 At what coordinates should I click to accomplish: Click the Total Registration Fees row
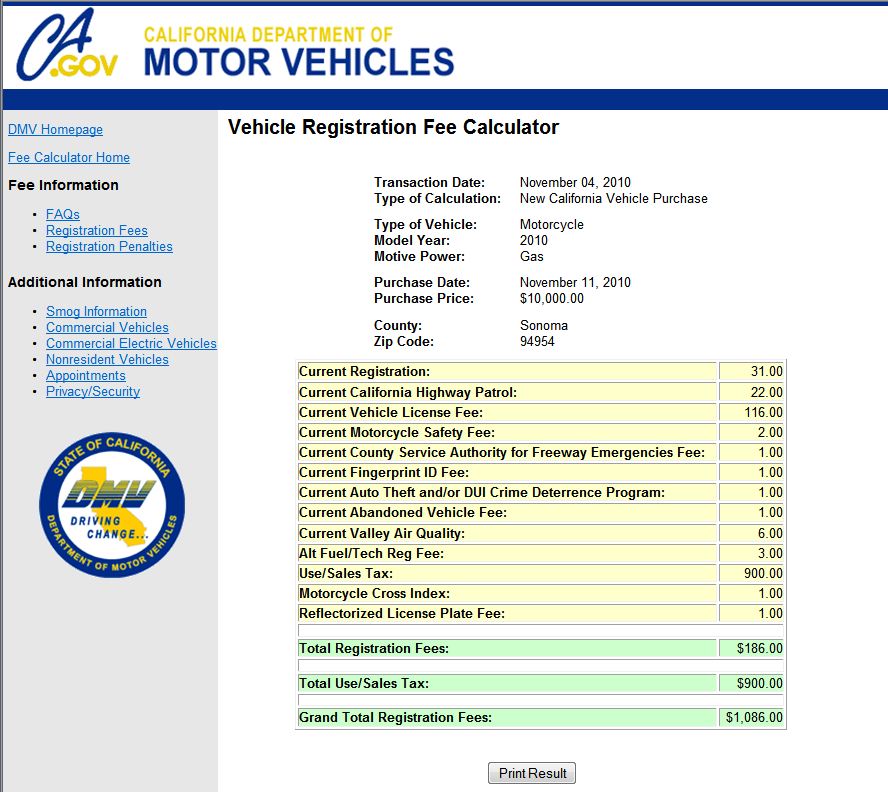coord(500,648)
